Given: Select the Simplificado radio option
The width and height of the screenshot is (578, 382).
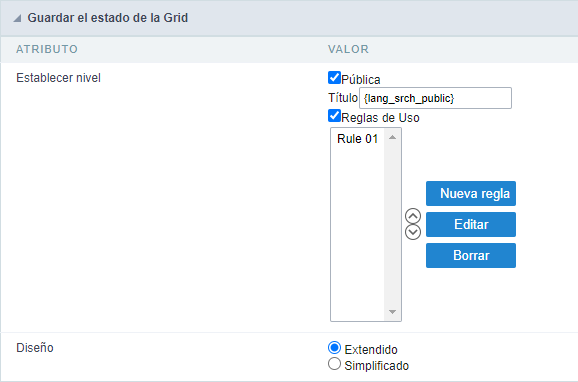Looking at the screenshot, I should click(334, 364).
